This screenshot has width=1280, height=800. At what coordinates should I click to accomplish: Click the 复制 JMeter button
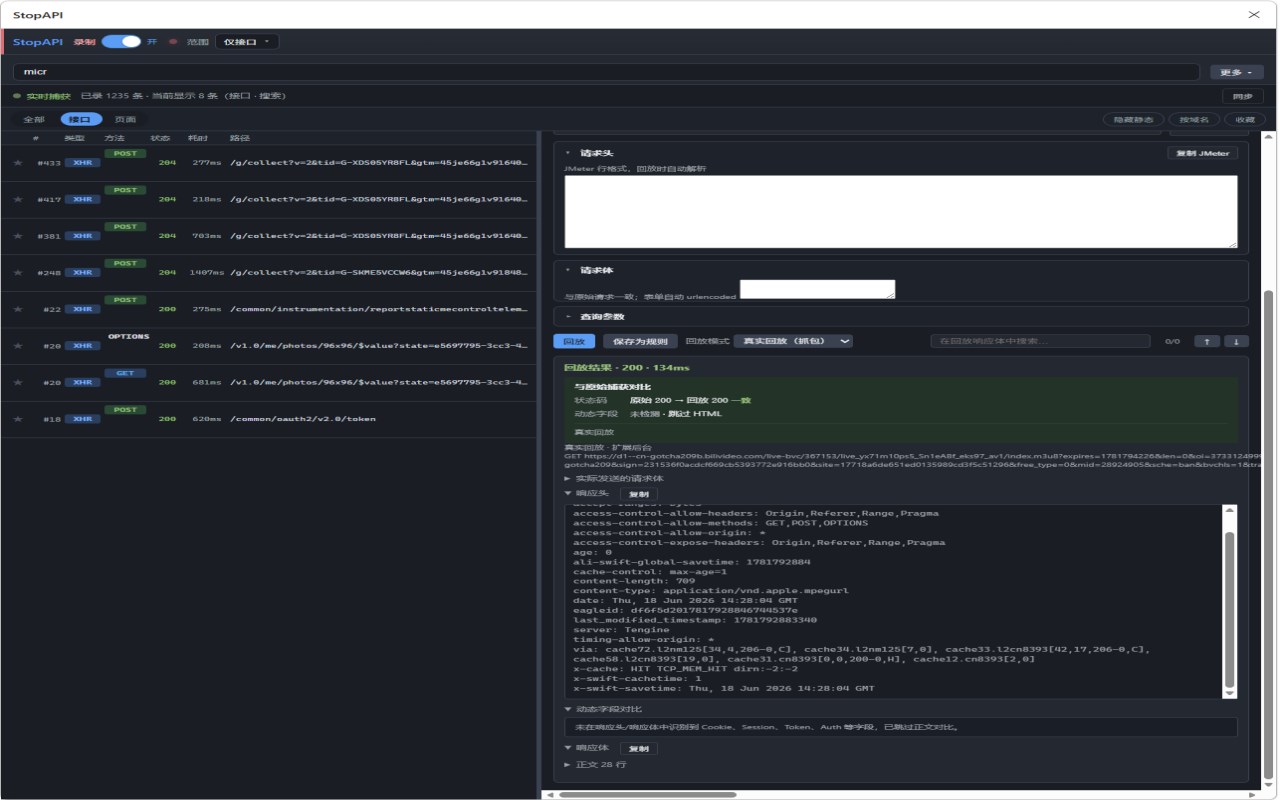point(1203,153)
